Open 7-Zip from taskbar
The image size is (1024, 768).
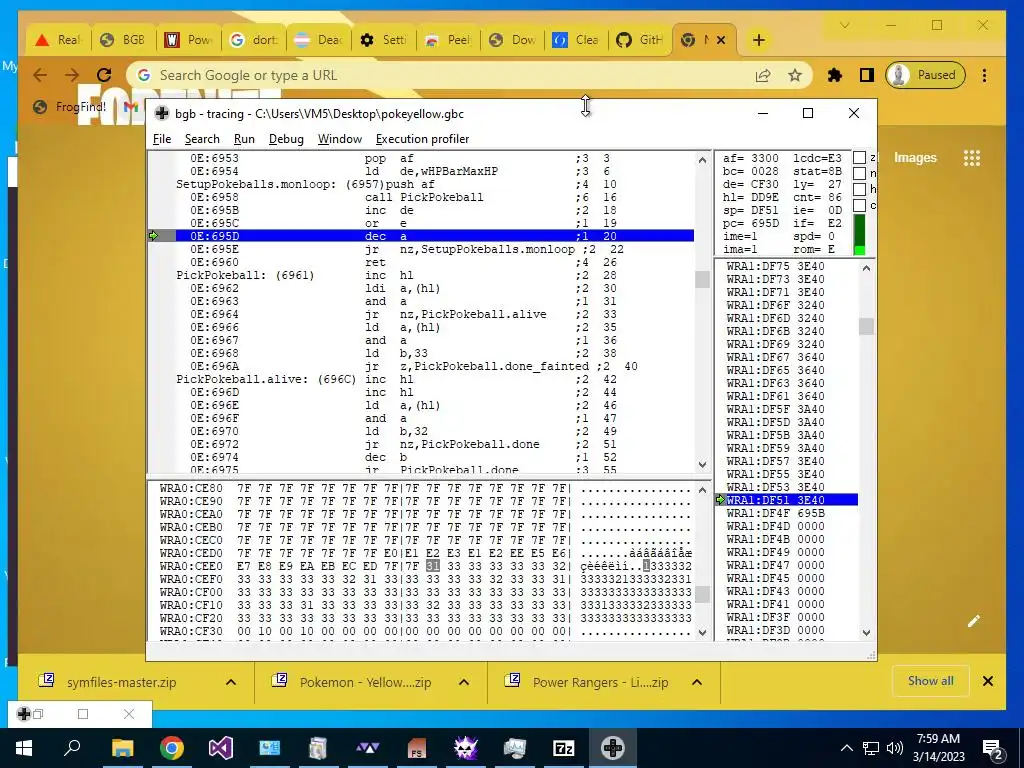point(564,748)
